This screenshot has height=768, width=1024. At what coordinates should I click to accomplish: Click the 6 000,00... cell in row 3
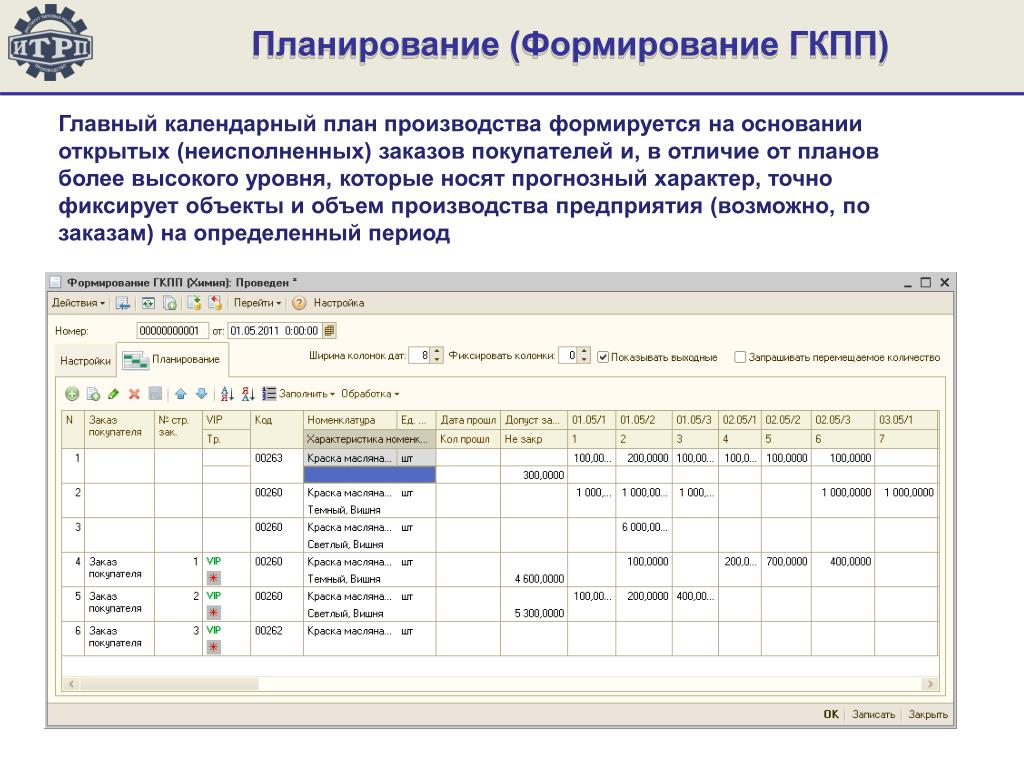click(x=644, y=527)
